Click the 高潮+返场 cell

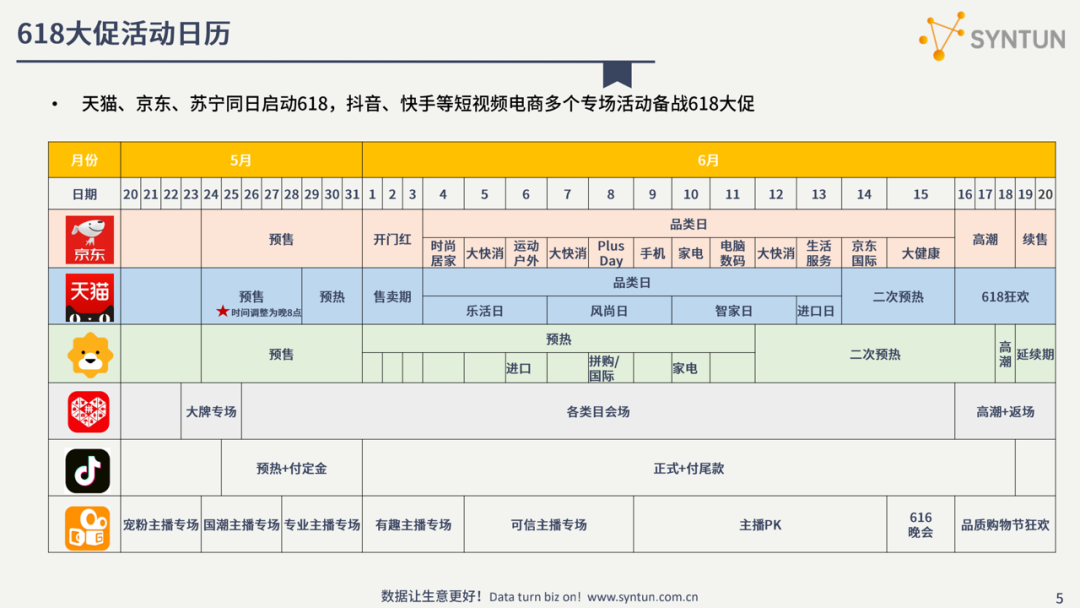[x=1005, y=411]
